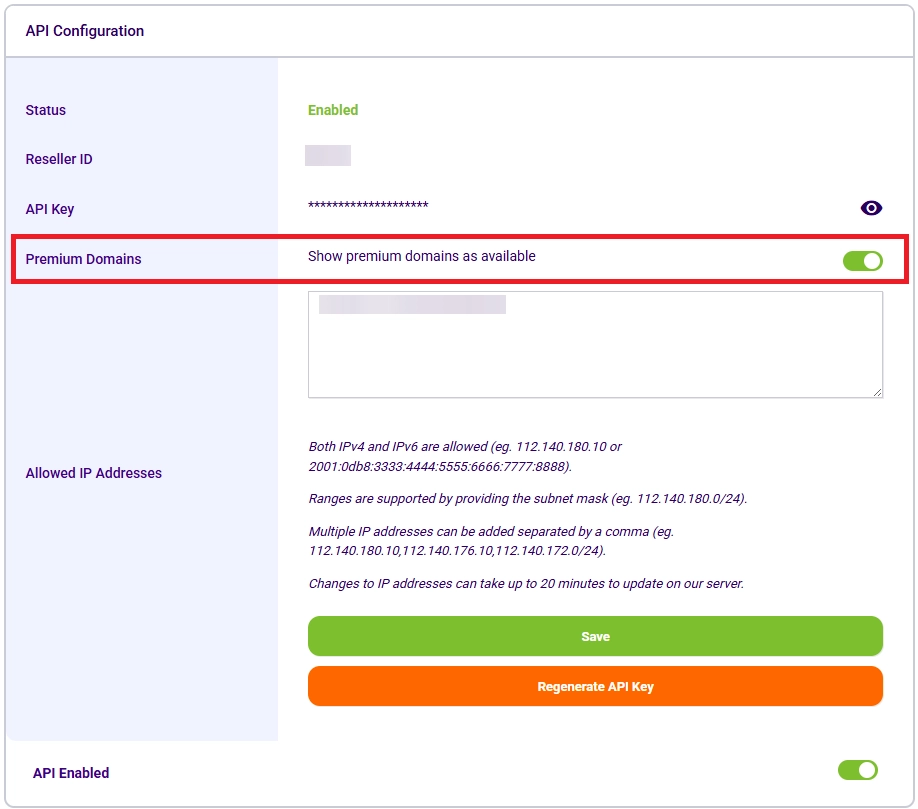Click the Status row label

pyautogui.click(x=44, y=110)
